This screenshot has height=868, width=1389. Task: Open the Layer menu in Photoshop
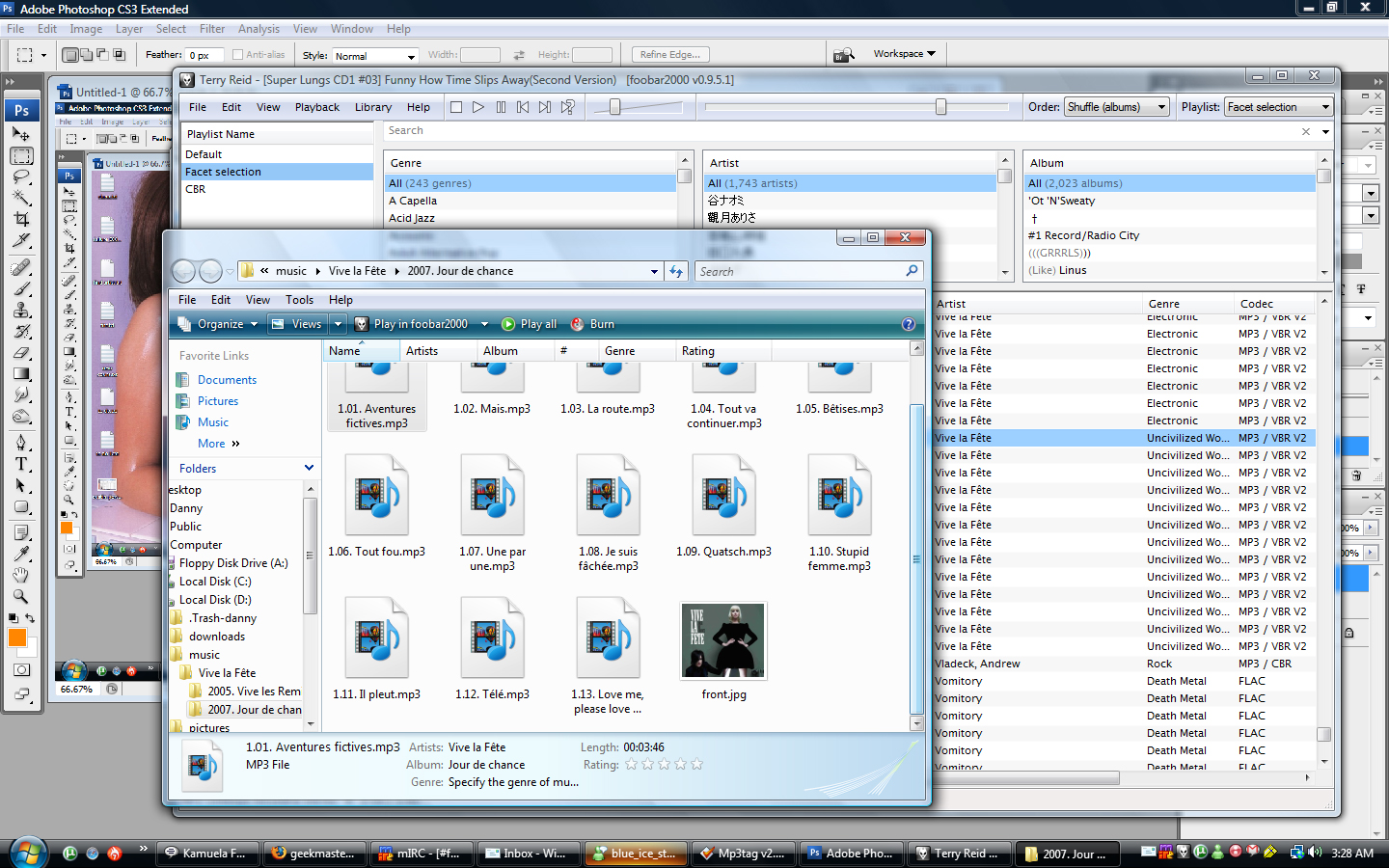tap(129, 29)
